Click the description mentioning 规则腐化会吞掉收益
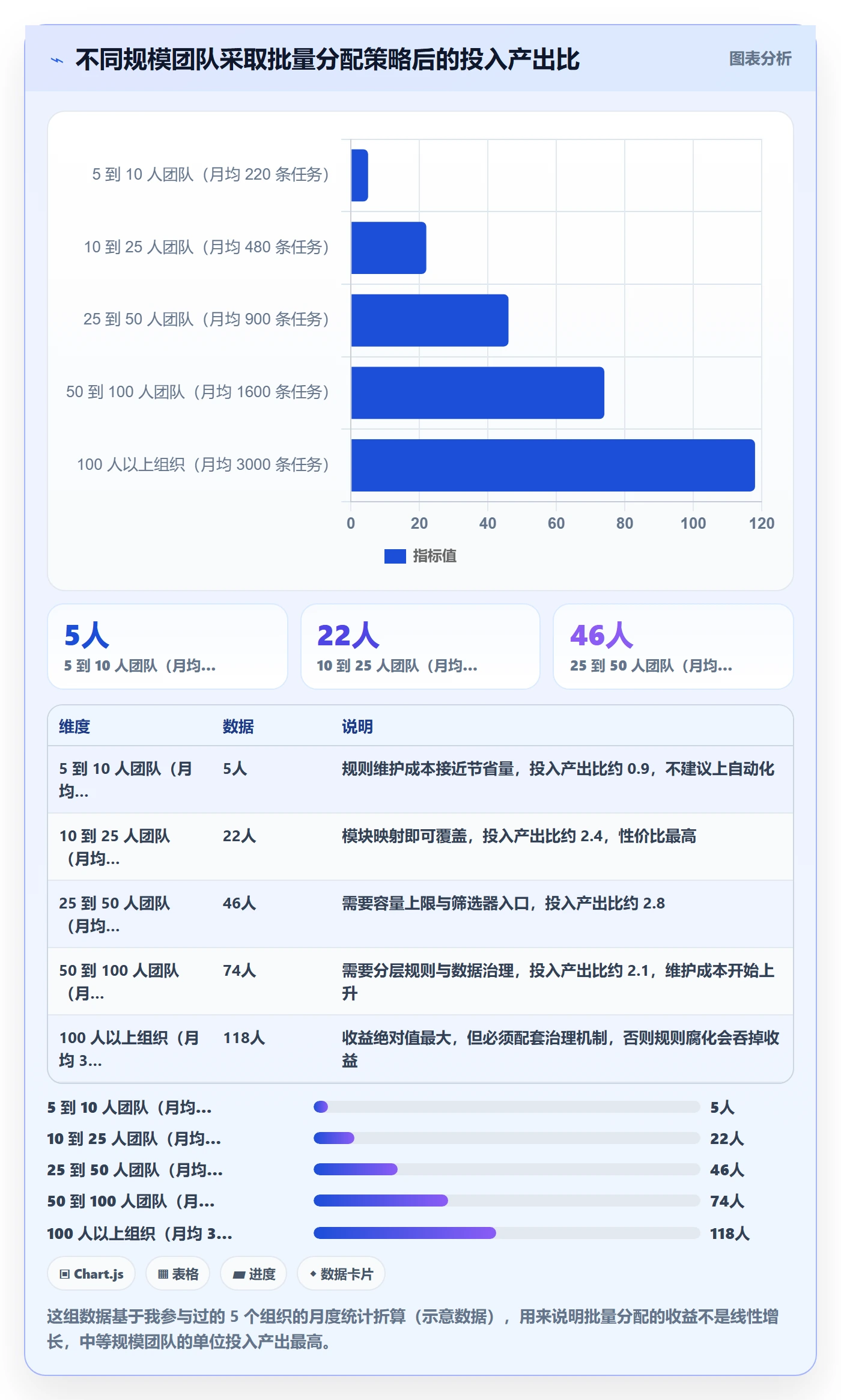Viewport: 841px width, 1400px height. [560, 1049]
